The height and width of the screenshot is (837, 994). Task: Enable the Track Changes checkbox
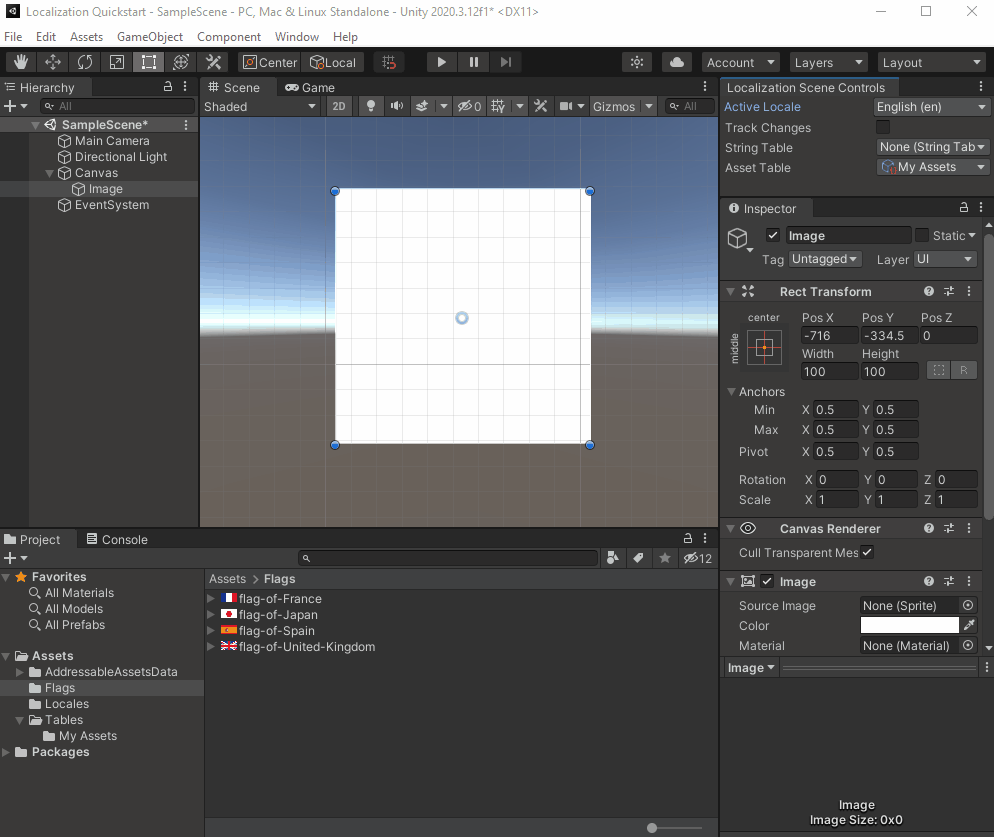(881, 128)
